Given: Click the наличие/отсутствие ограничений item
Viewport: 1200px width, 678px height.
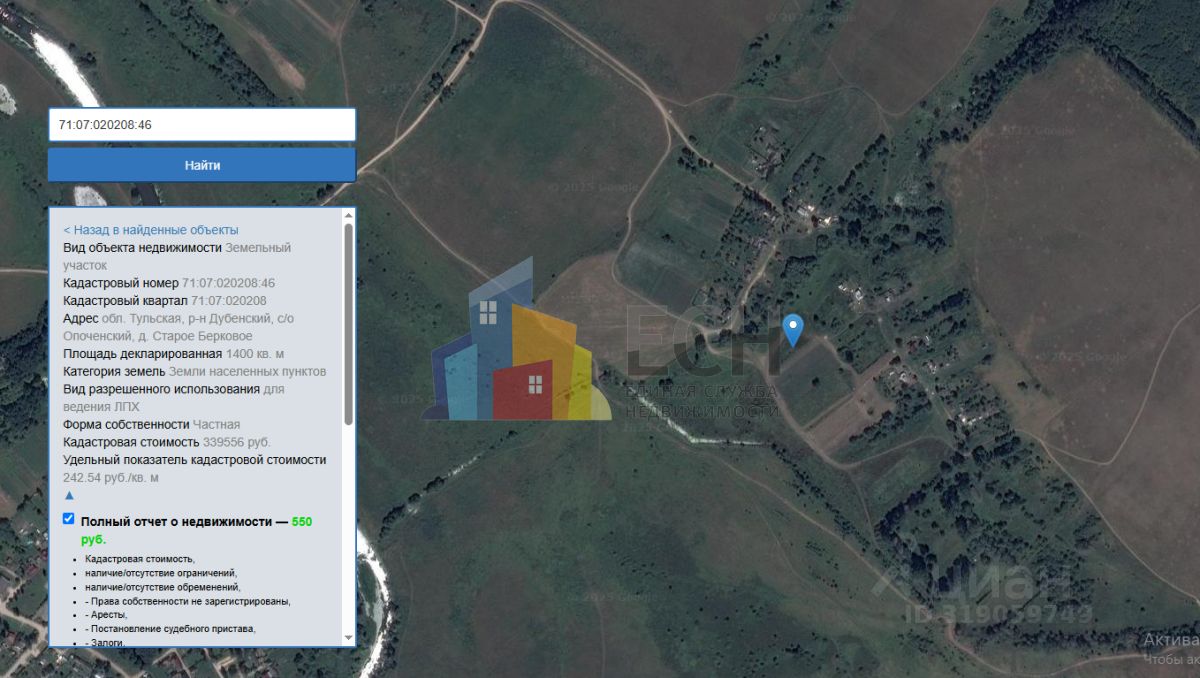Looking at the screenshot, I should coord(162,573).
